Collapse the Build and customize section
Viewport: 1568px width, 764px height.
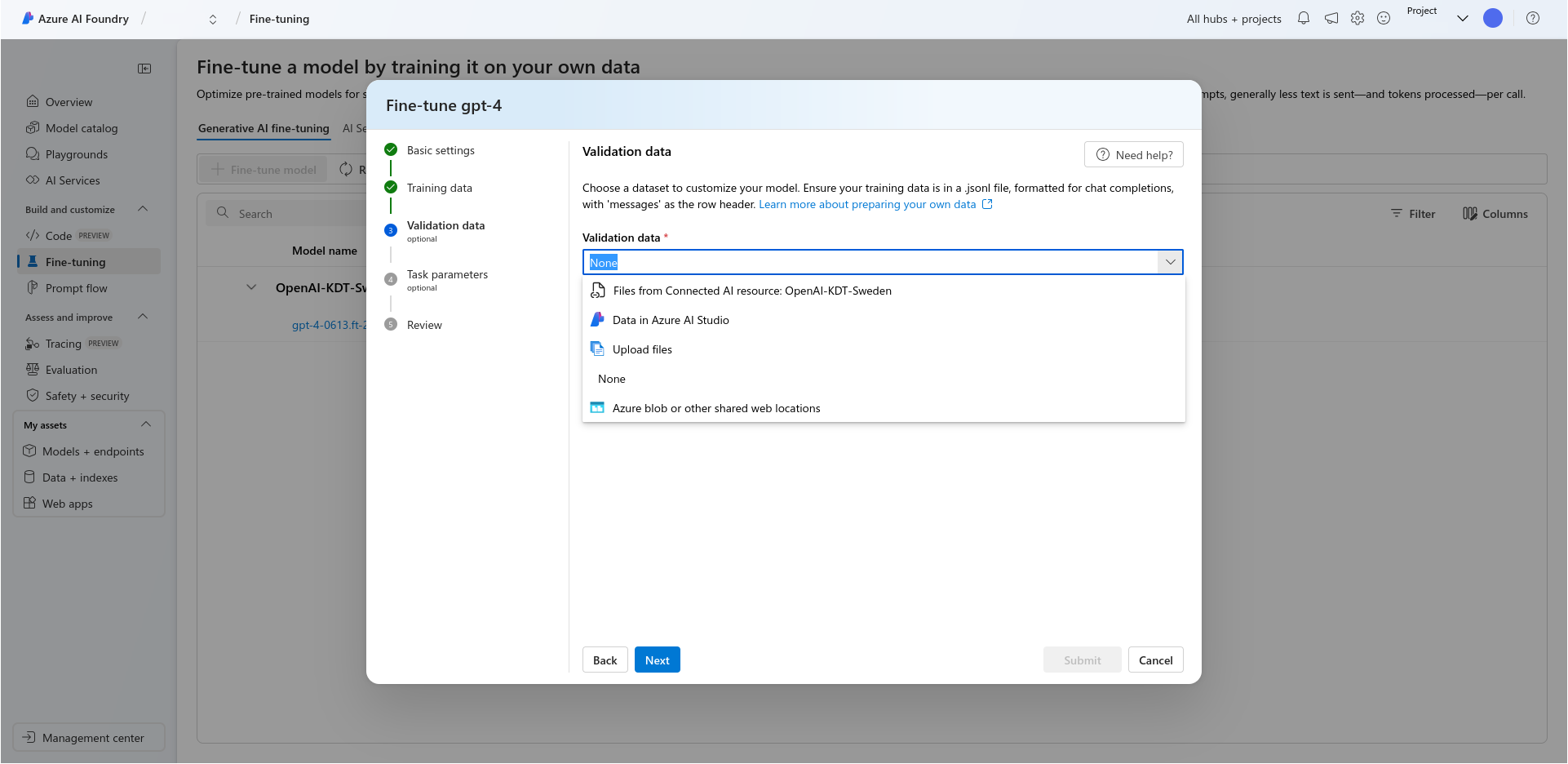pos(144,209)
